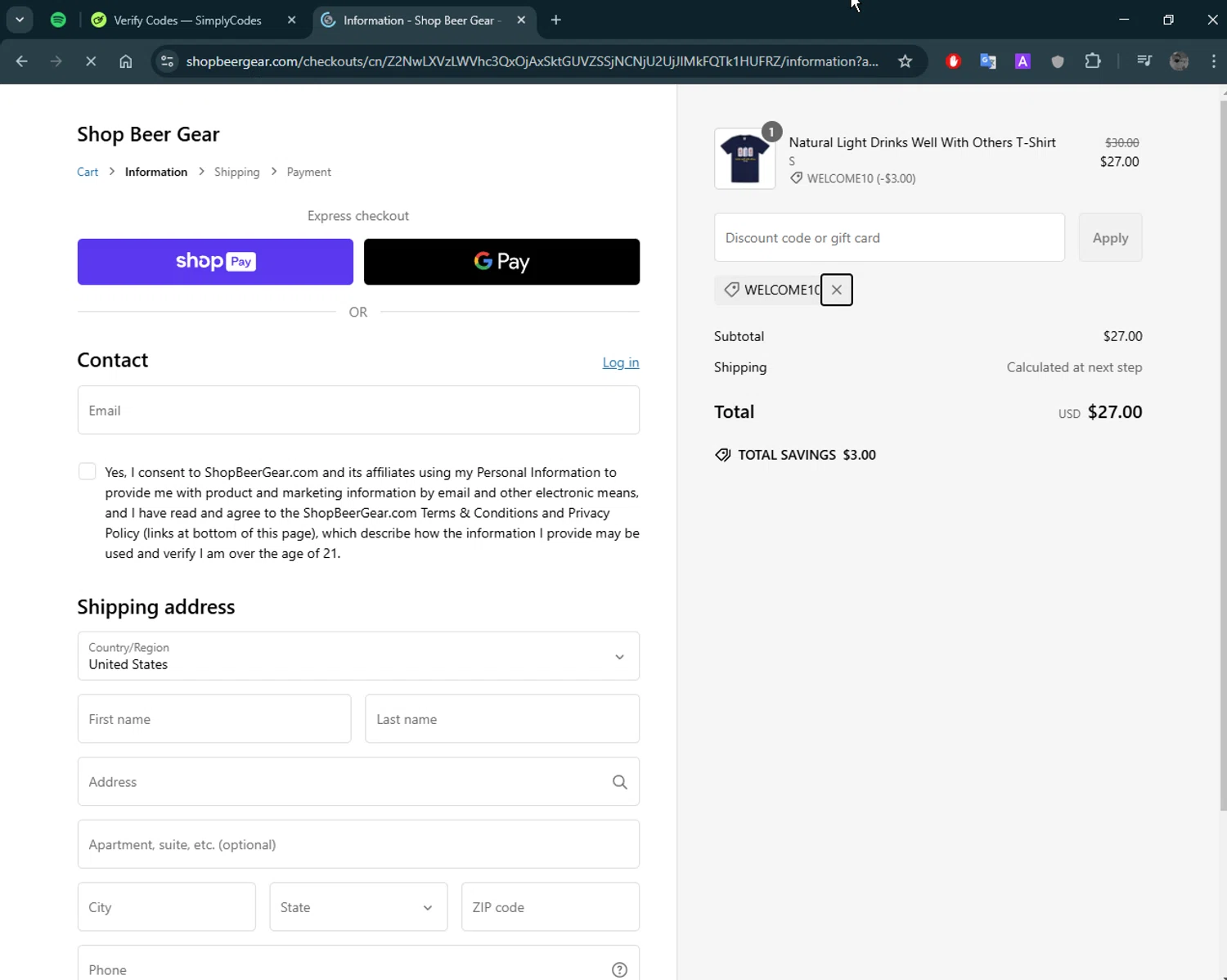The height and width of the screenshot is (980, 1227).
Task: Close the Verify Codes tab
Action: click(291, 20)
